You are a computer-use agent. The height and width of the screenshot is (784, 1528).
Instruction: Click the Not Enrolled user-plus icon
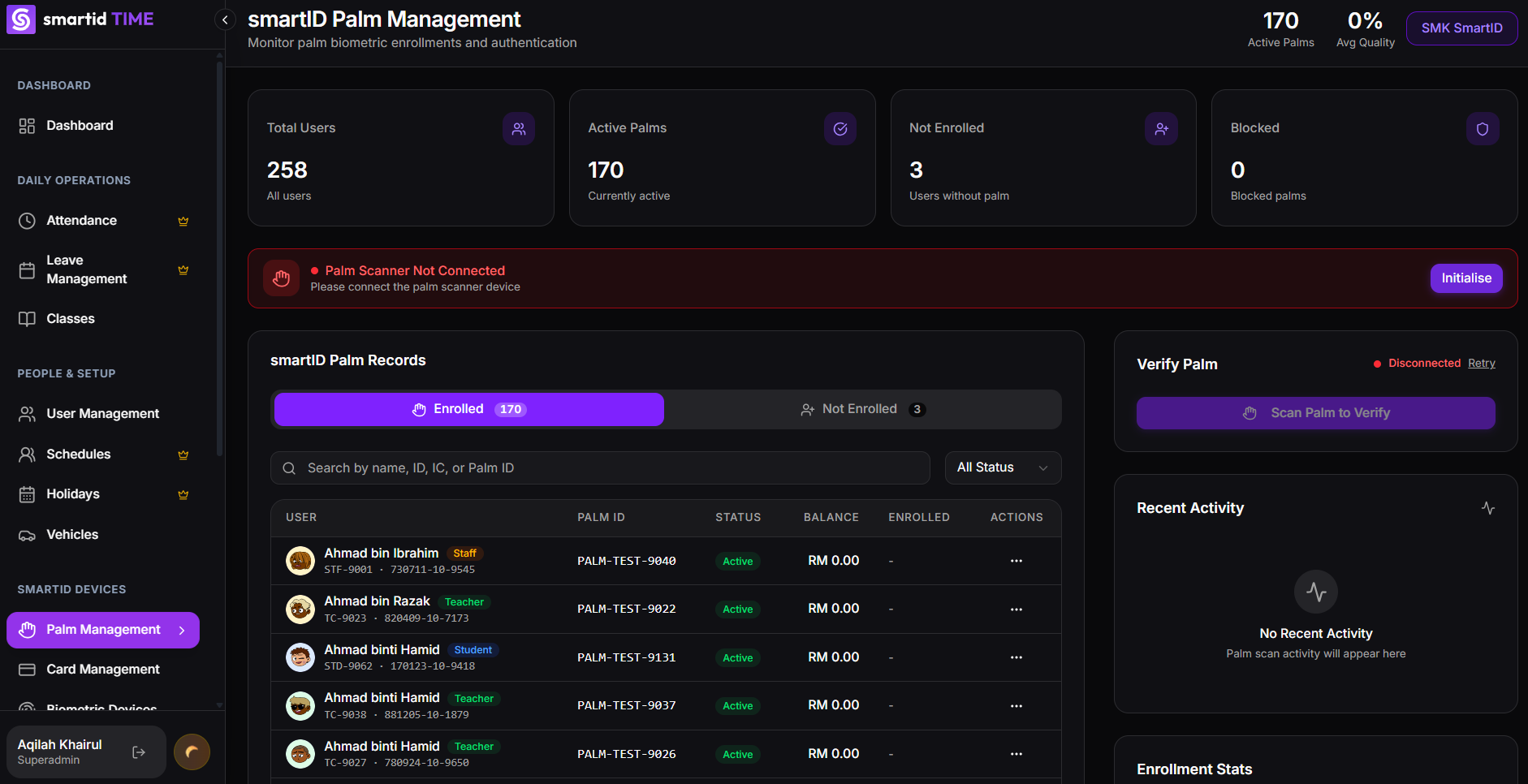[x=1162, y=129]
